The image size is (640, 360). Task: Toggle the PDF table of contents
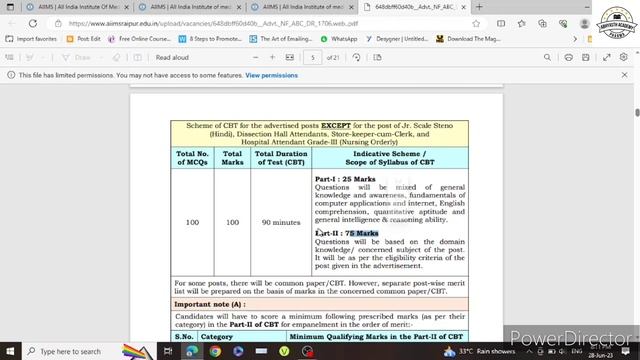pyautogui.click(x=9, y=58)
